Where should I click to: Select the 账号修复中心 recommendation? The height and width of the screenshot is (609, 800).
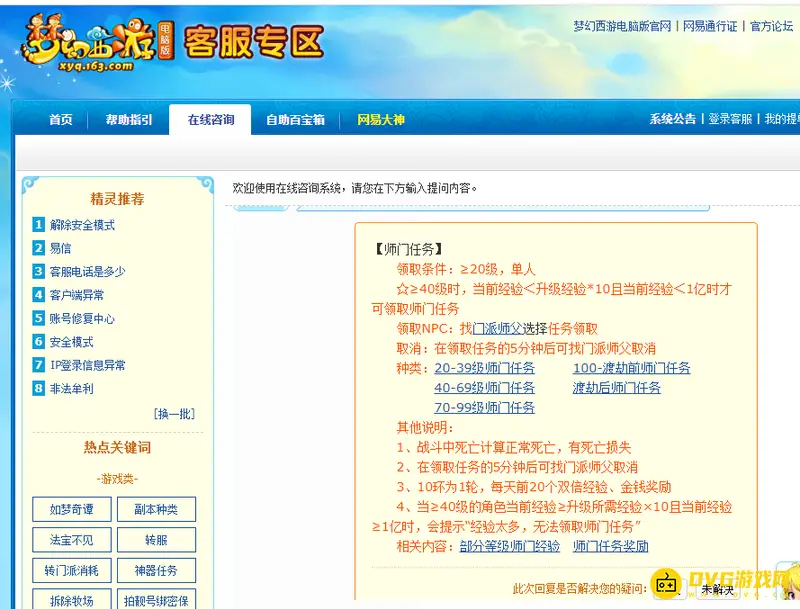click(x=82, y=319)
